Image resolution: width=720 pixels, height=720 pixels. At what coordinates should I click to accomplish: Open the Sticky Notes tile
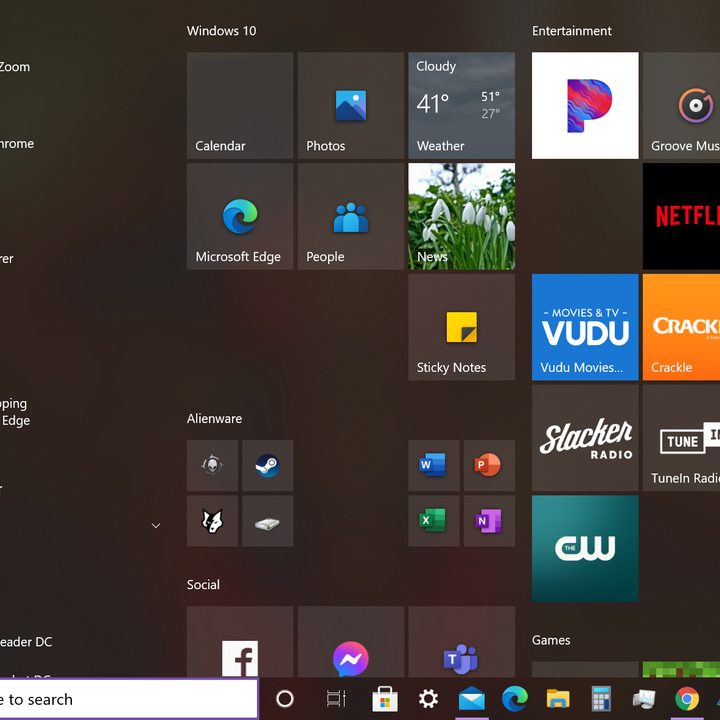pos(461,327)
